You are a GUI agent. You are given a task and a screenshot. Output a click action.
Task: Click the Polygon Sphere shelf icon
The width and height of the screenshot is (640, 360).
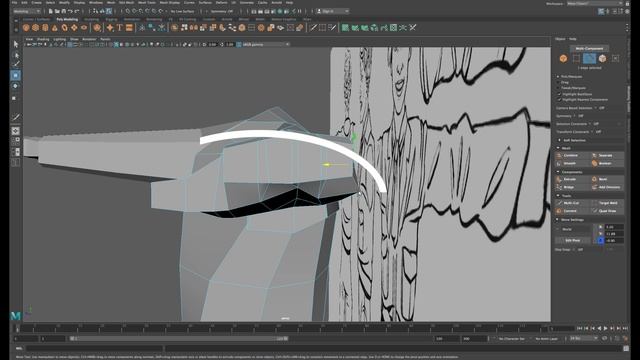click(26, 27)
